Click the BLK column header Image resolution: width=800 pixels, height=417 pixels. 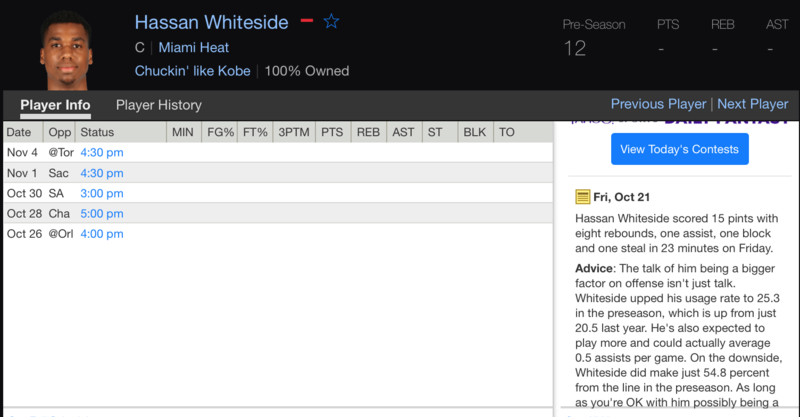click(475, 132)
